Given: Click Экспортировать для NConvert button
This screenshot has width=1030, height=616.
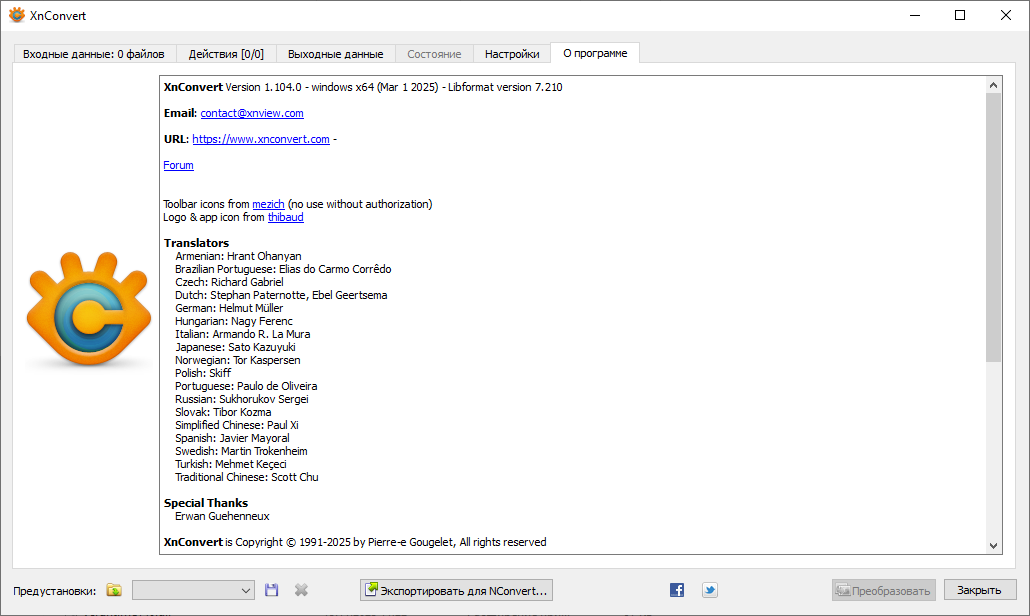Looking at the screenshot, I should (457, 590).
